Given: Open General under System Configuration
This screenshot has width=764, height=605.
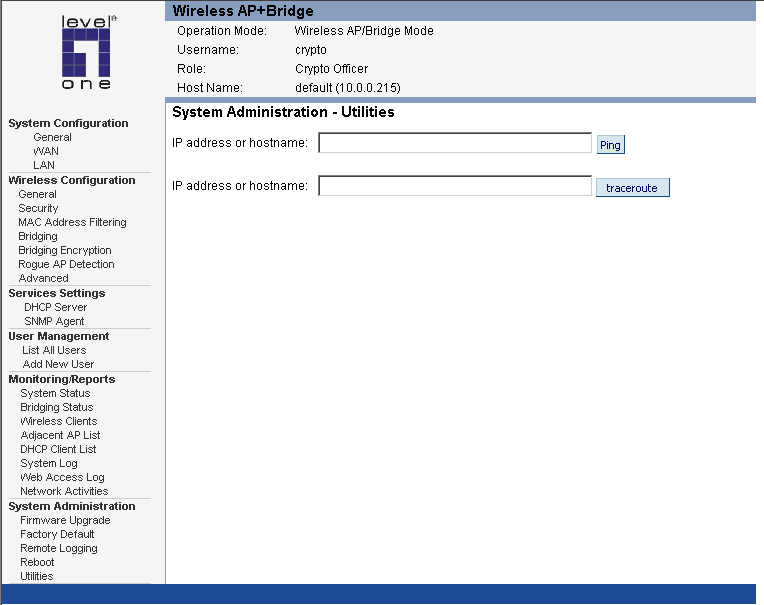Looking at the screenshot, I should (x=52, y=137).
